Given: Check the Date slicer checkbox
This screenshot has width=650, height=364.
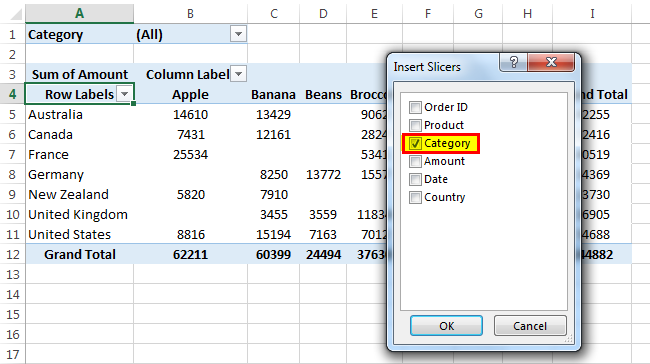Looking at the screenshot, I should [x=415, y=180].
